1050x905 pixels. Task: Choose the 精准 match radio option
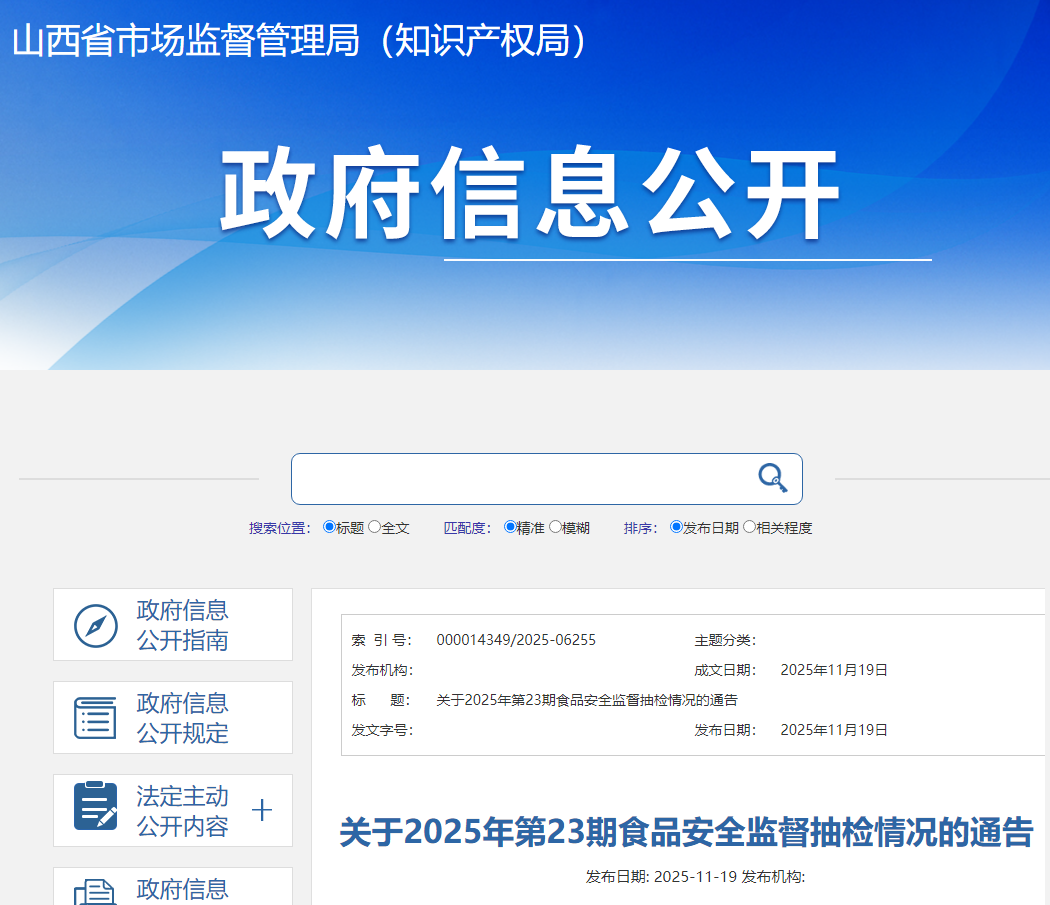510,527
